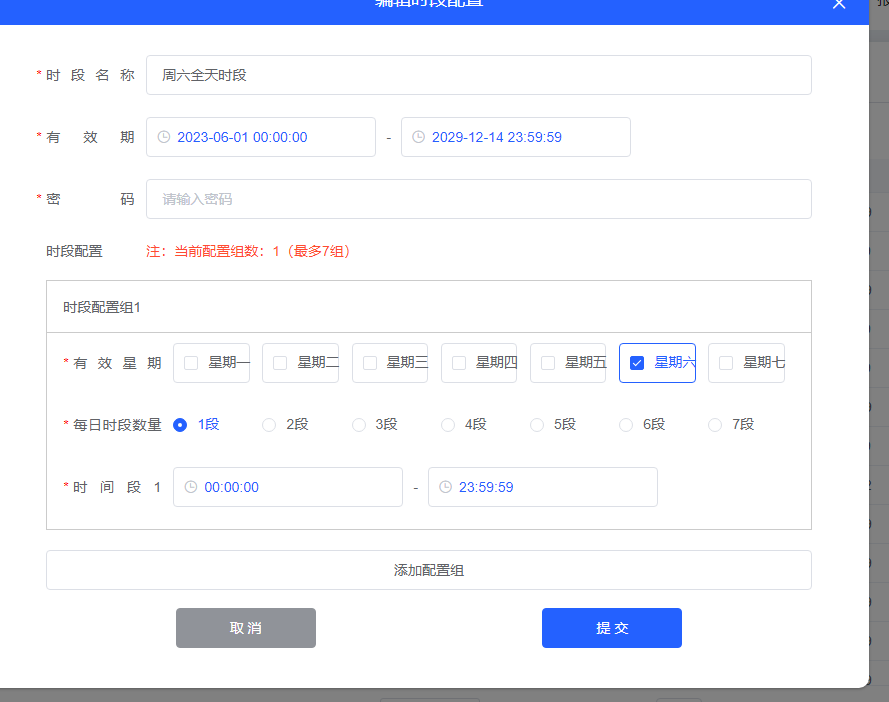
Task: Uncheck the 星期六 checkbox
Action: pos(637,363)
